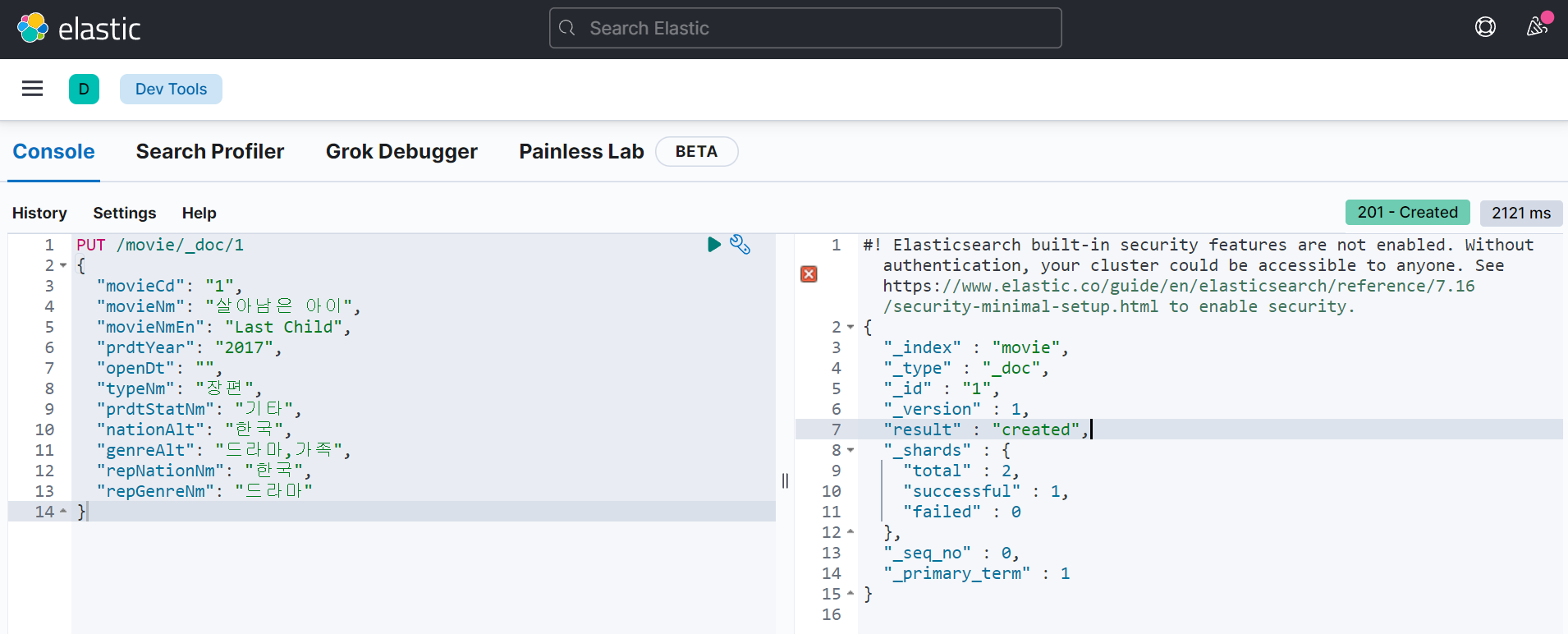Open the newsfeed notifications icon
The width and height of the screenshot is (1568, 634).
[1538, 26]
